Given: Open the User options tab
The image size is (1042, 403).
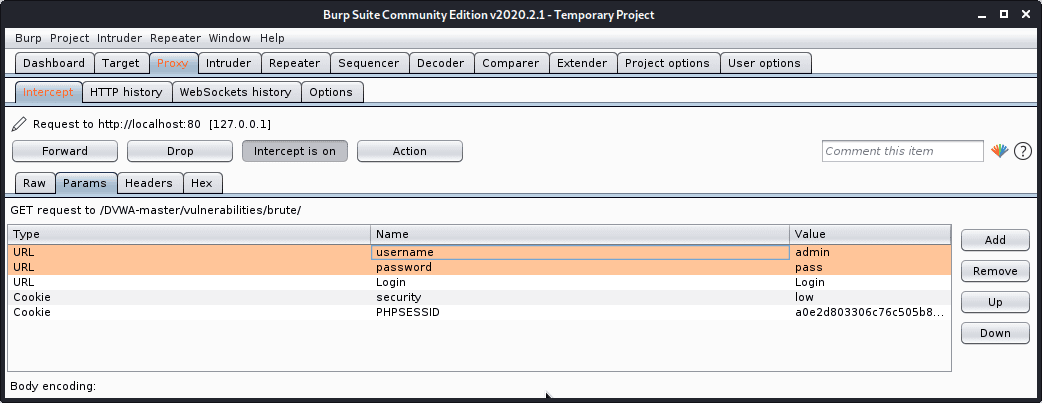Looking at the screenshot, I should [764, 63].
